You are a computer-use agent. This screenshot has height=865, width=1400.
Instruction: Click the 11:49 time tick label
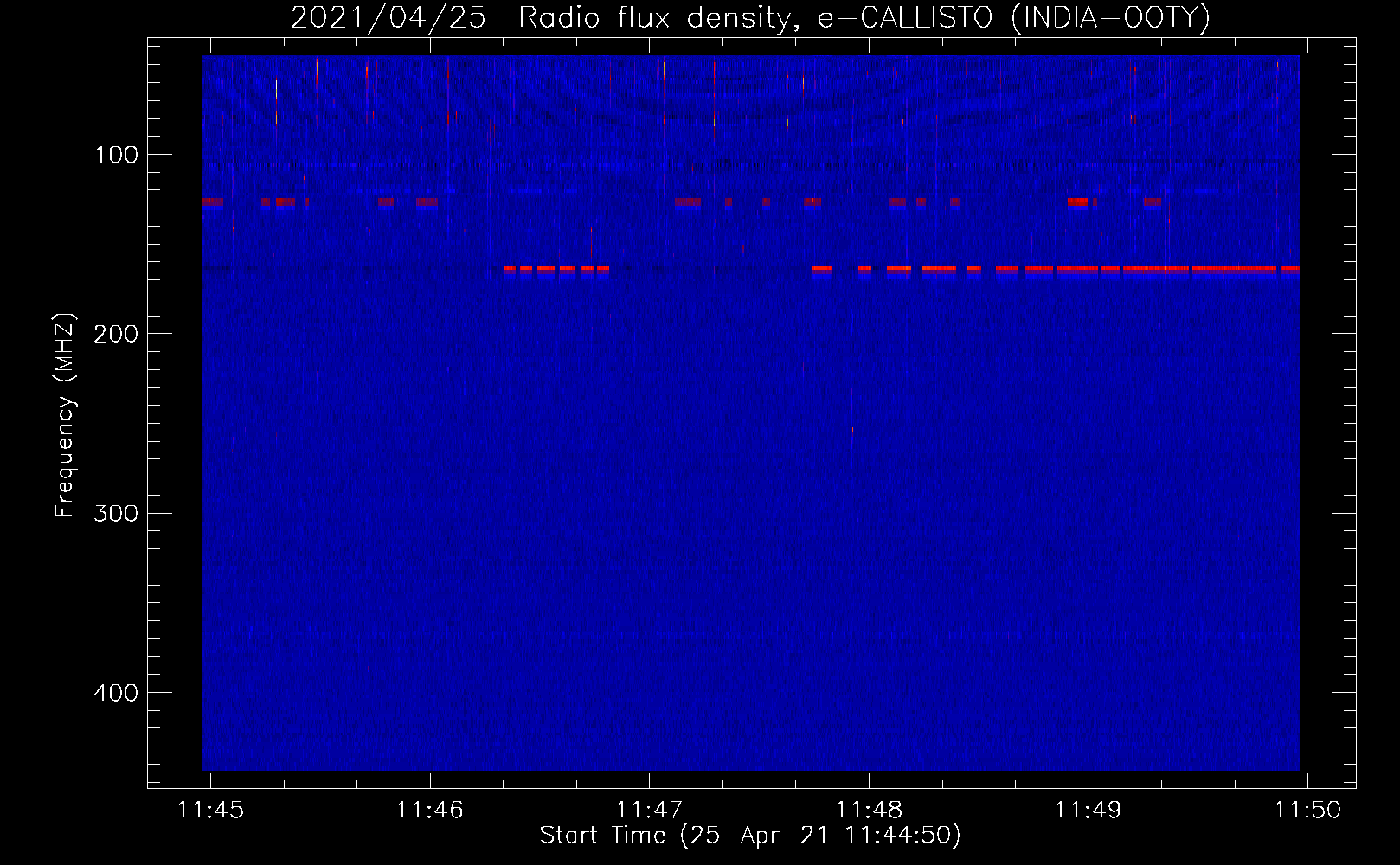coord(1089,810)
